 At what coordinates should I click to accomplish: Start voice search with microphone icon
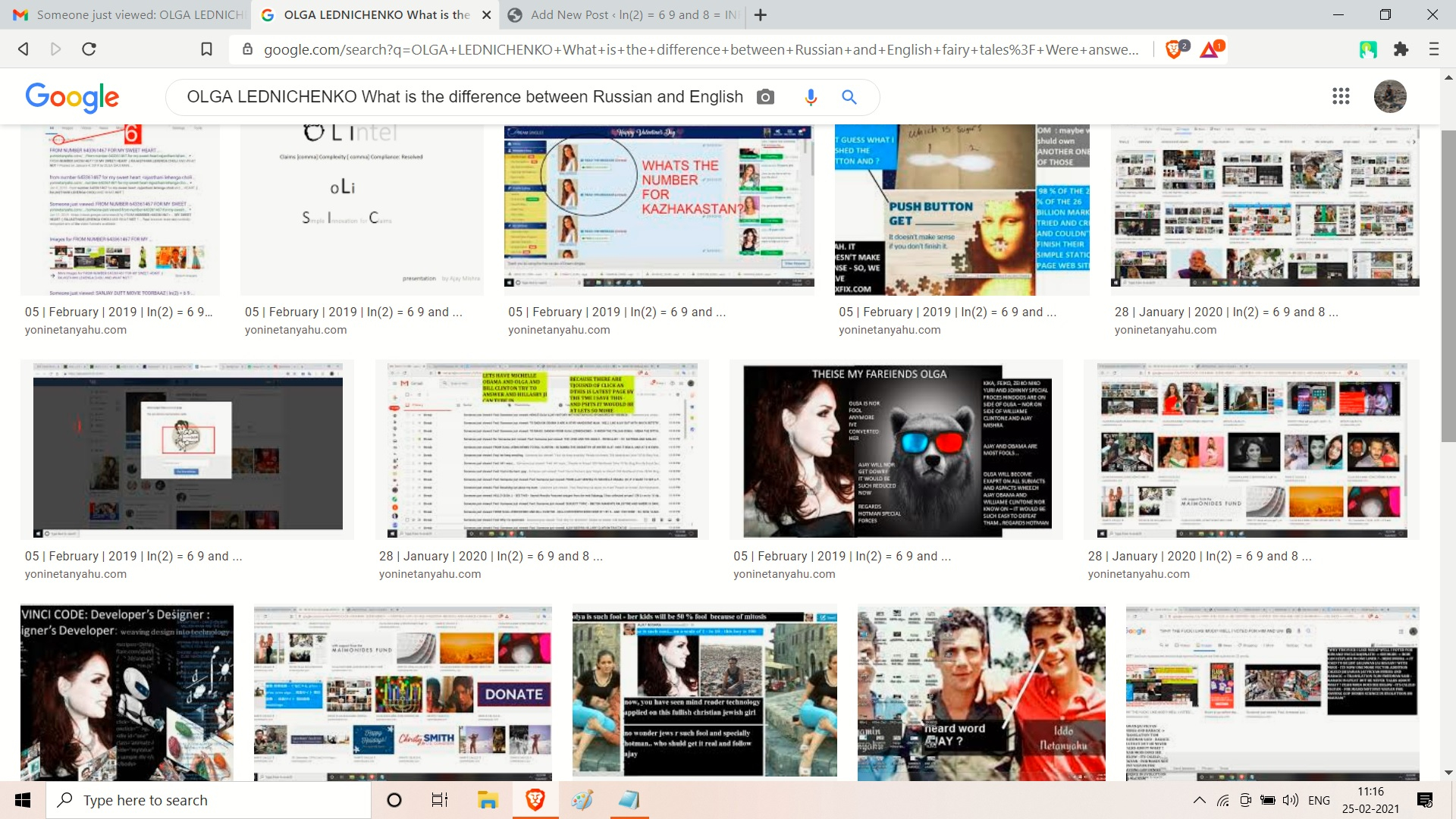coord(811,97)
